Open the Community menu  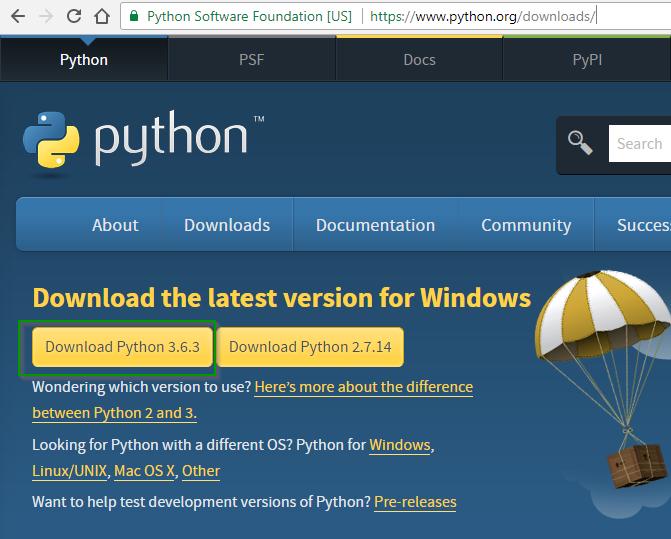pyautogui.click(x=526, y=225)
